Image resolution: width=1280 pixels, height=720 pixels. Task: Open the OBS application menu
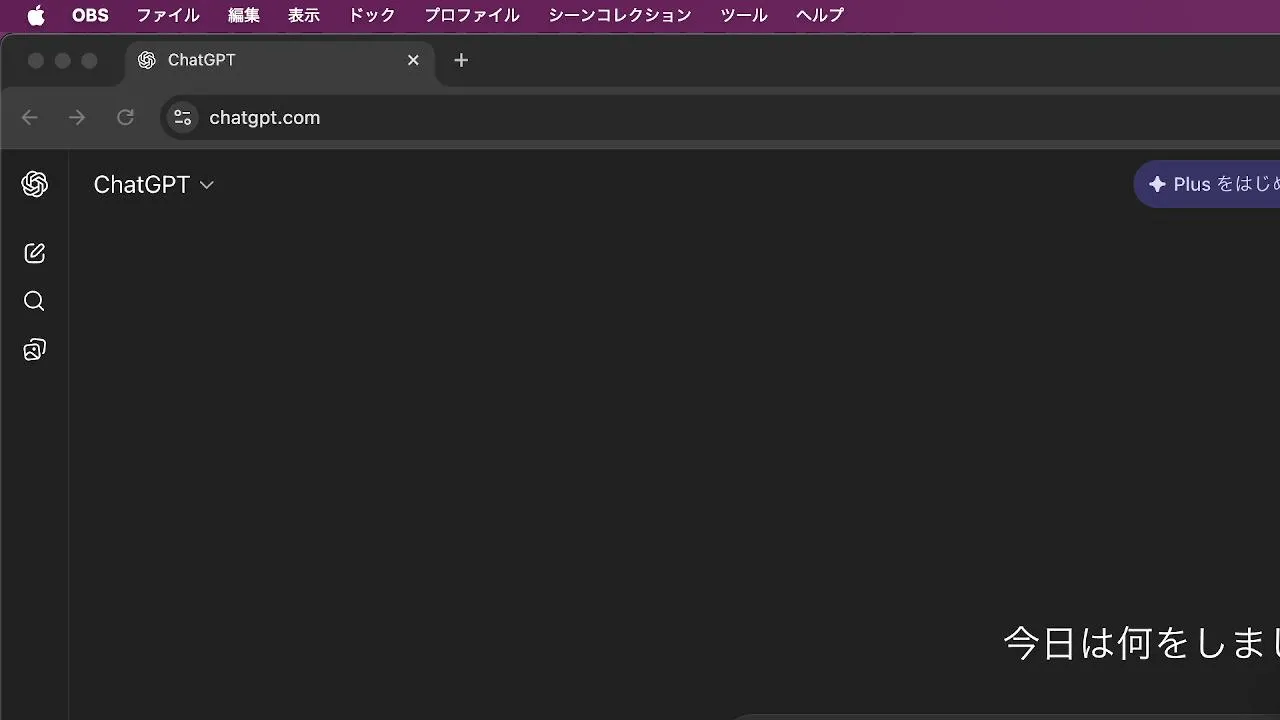[x=90, y=15]
